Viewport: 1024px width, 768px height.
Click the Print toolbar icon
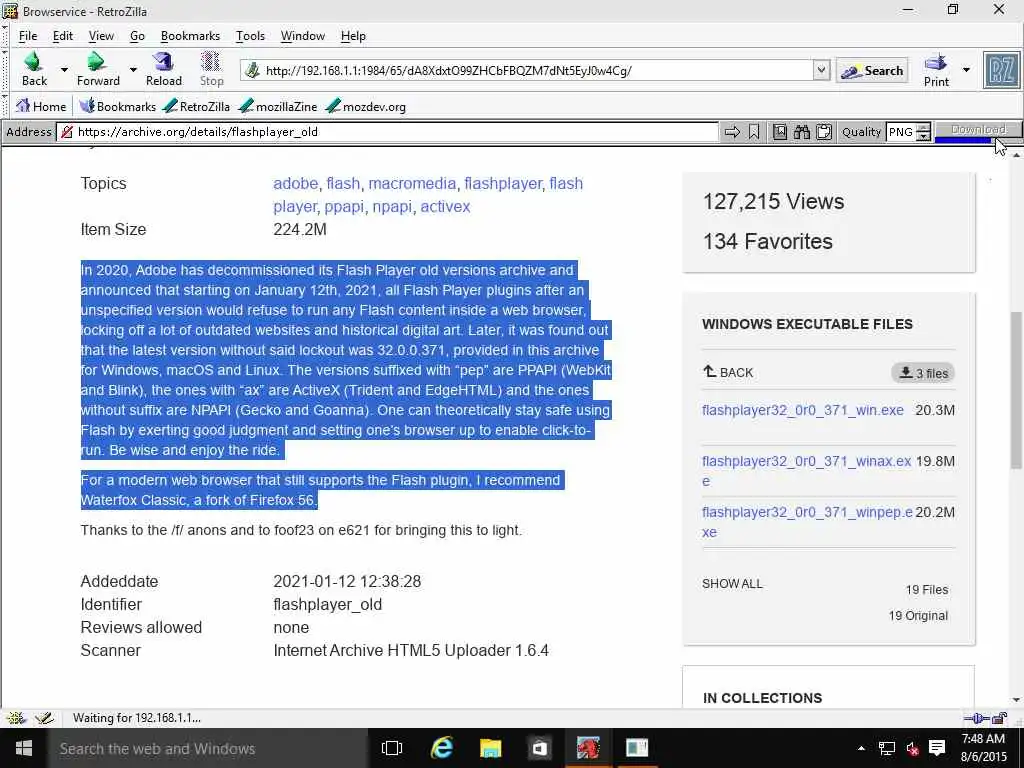point(936,70)
